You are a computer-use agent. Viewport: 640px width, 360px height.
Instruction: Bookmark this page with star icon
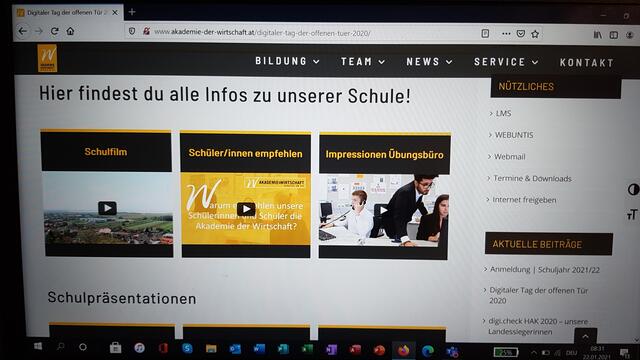(x=535, y=34)
